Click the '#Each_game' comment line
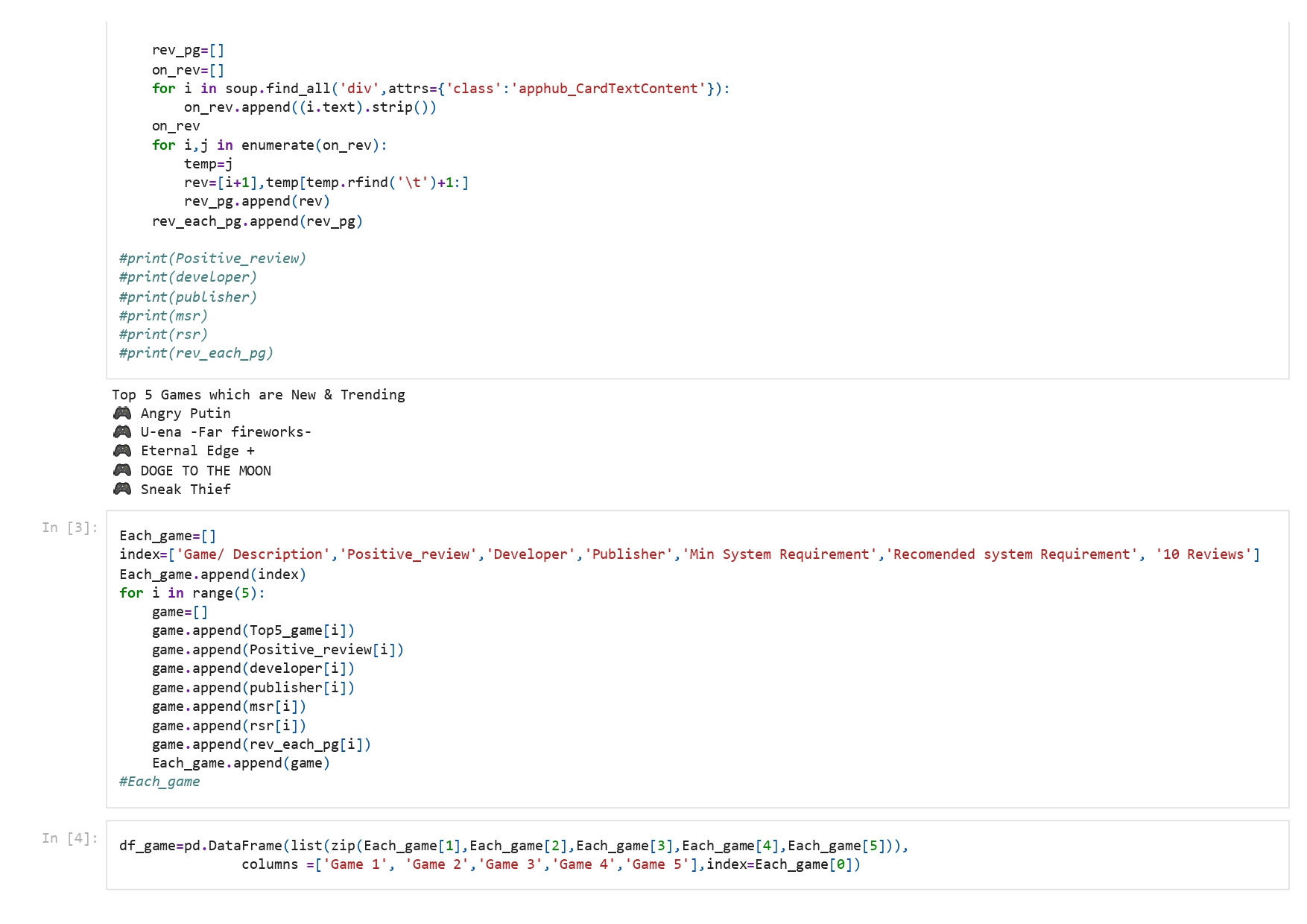 pos(159,782)
